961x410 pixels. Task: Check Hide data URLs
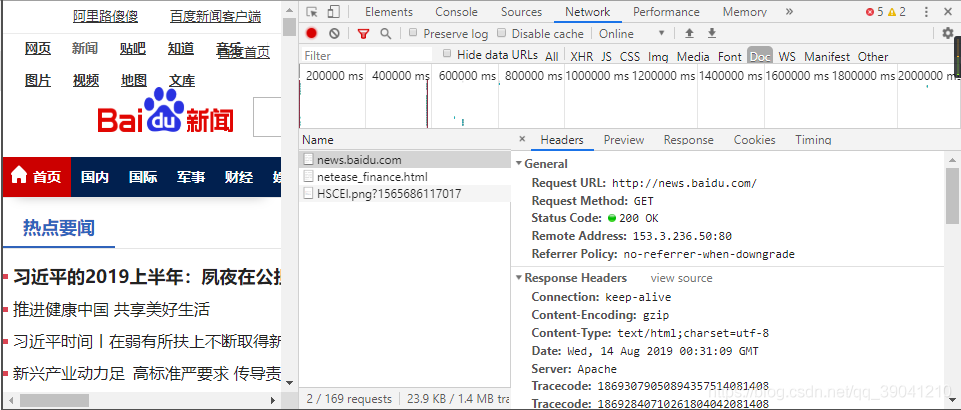[x=447, y=54]
